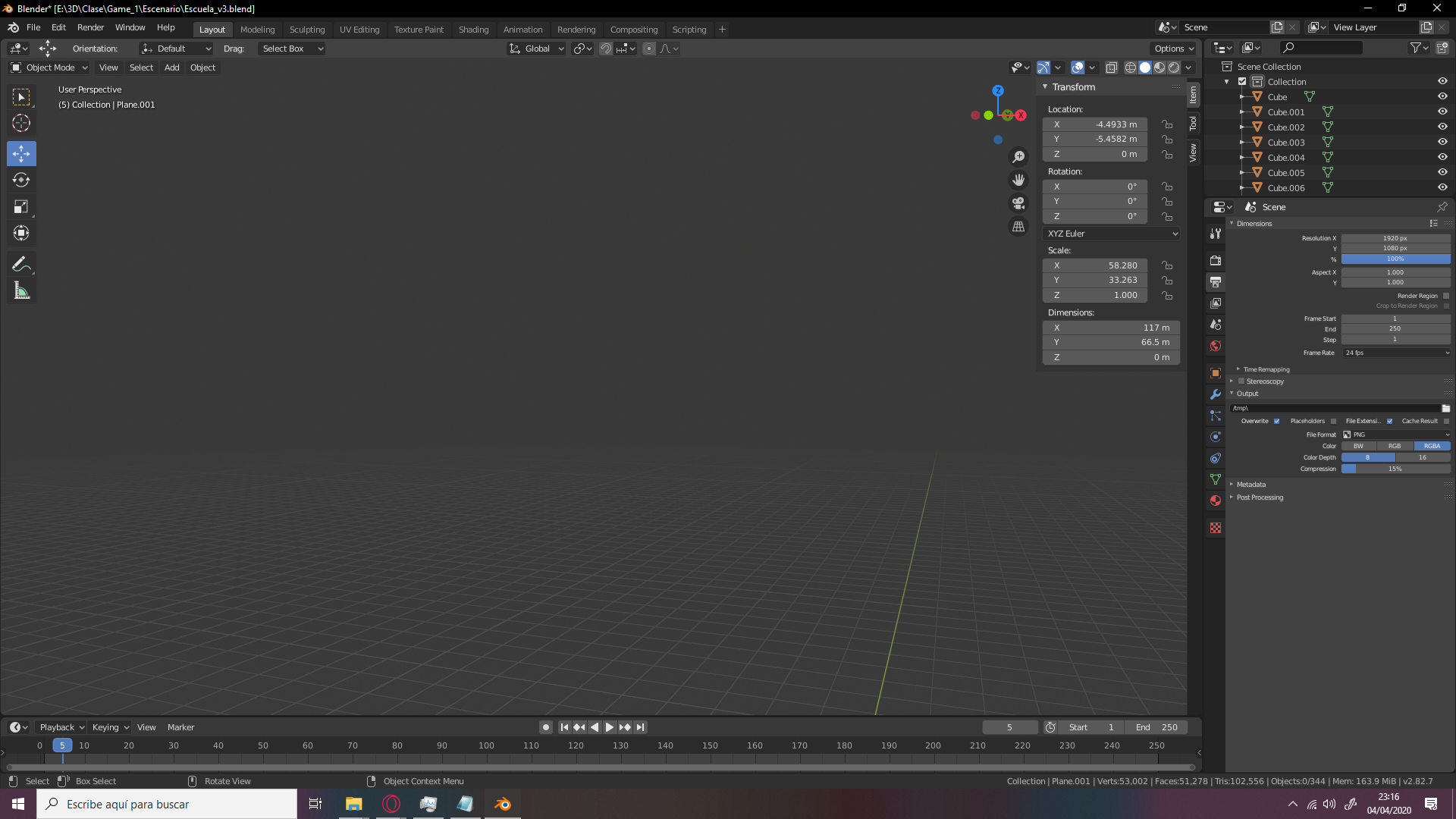Open the World properties tab

[x=1216, y=346]
